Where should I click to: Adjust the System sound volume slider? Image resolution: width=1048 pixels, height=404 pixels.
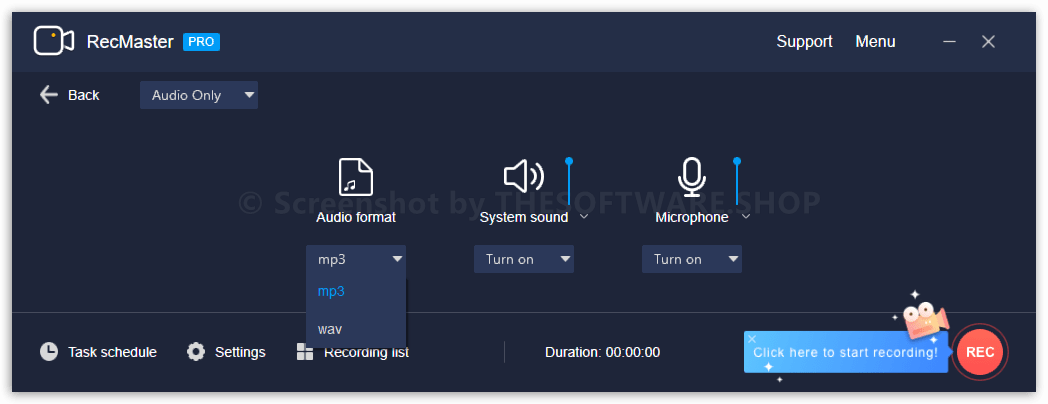click(569, 181)
